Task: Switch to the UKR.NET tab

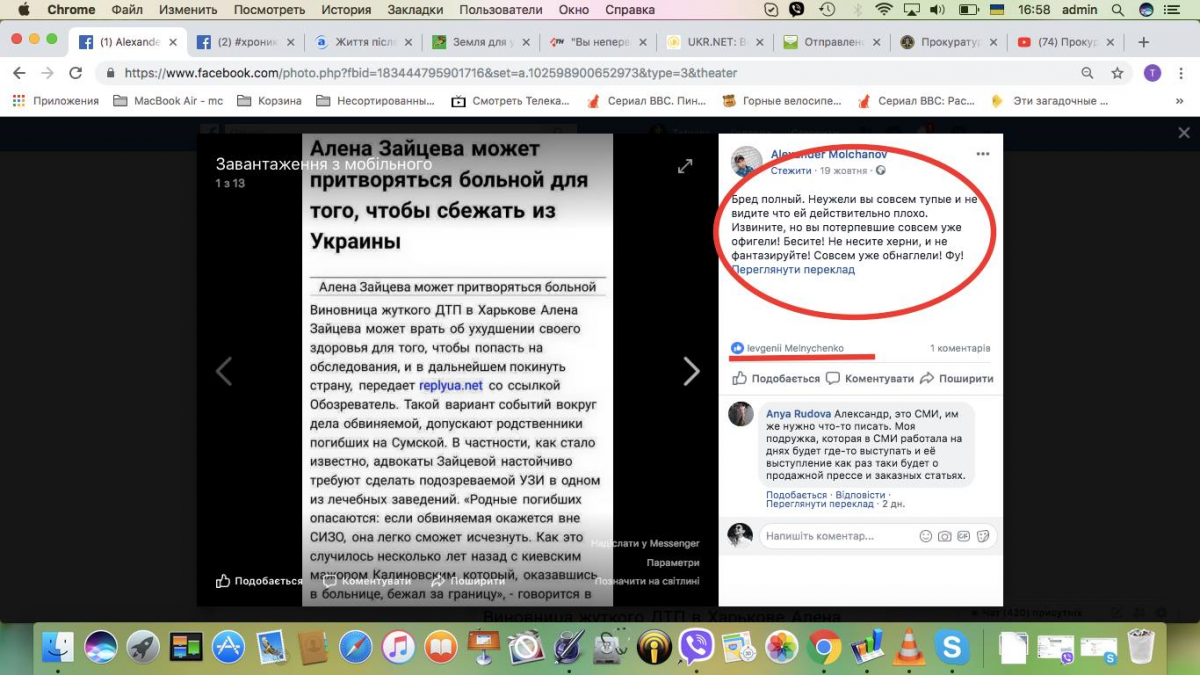Action: click(x=715, y=43)
